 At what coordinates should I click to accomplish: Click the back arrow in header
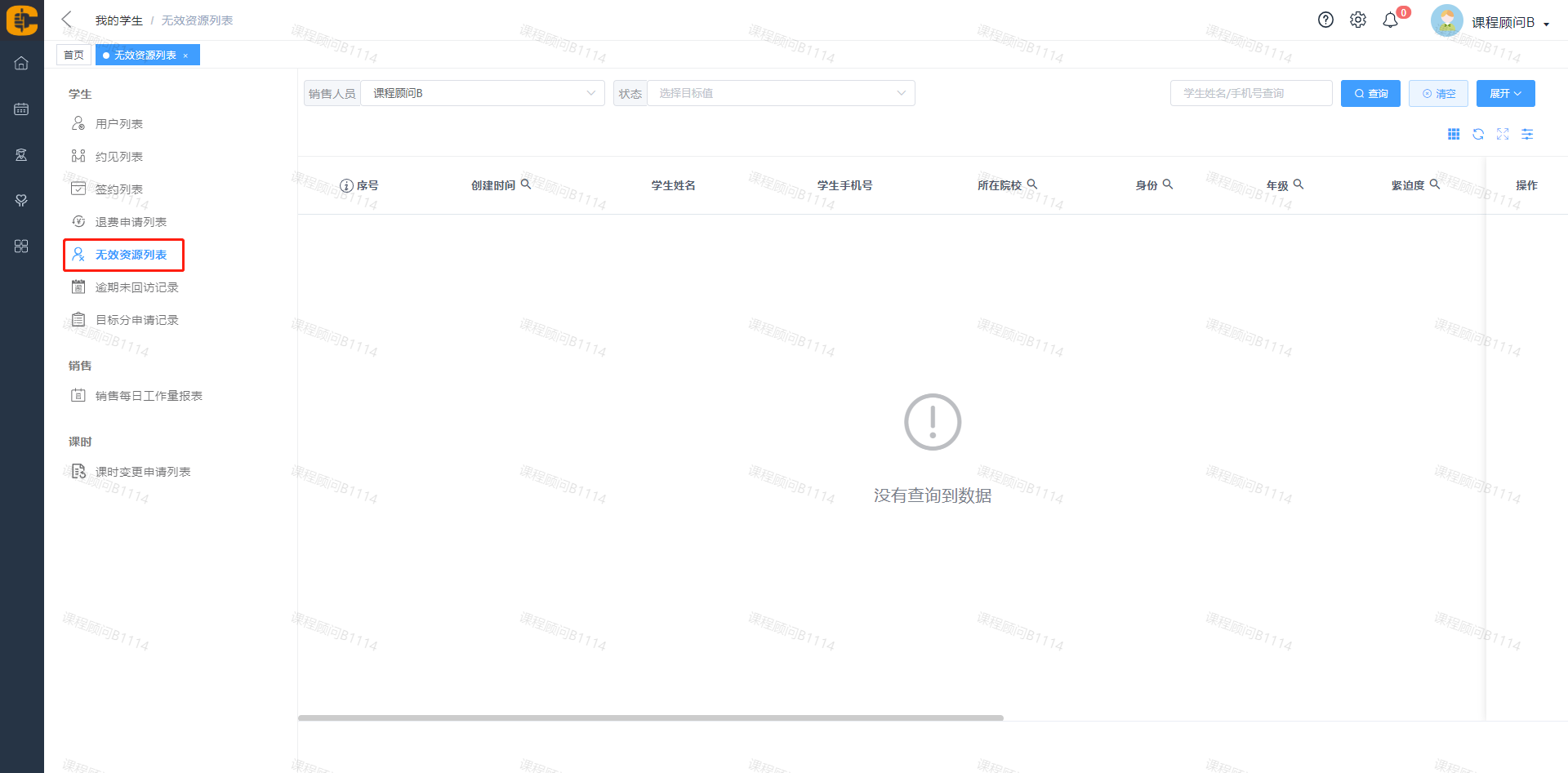tap(67, 20)
